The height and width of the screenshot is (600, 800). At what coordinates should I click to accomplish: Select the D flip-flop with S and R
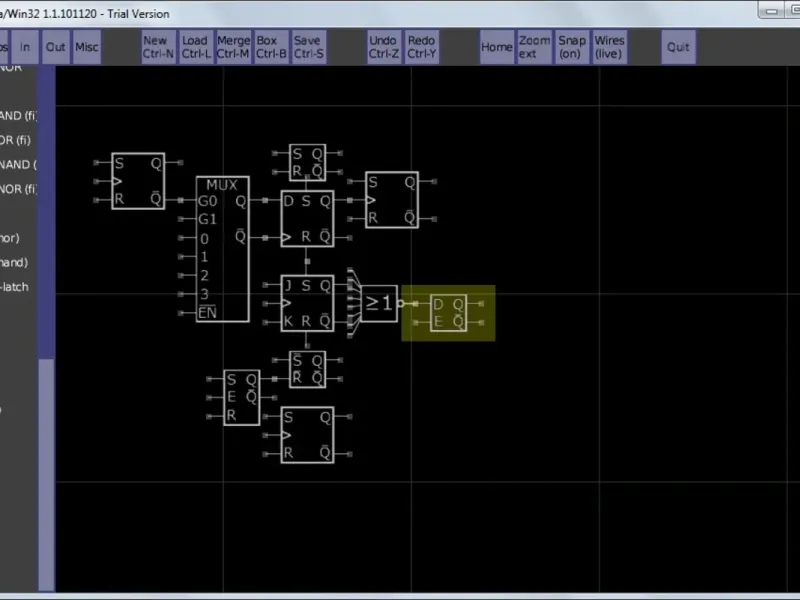pos(307,219)
